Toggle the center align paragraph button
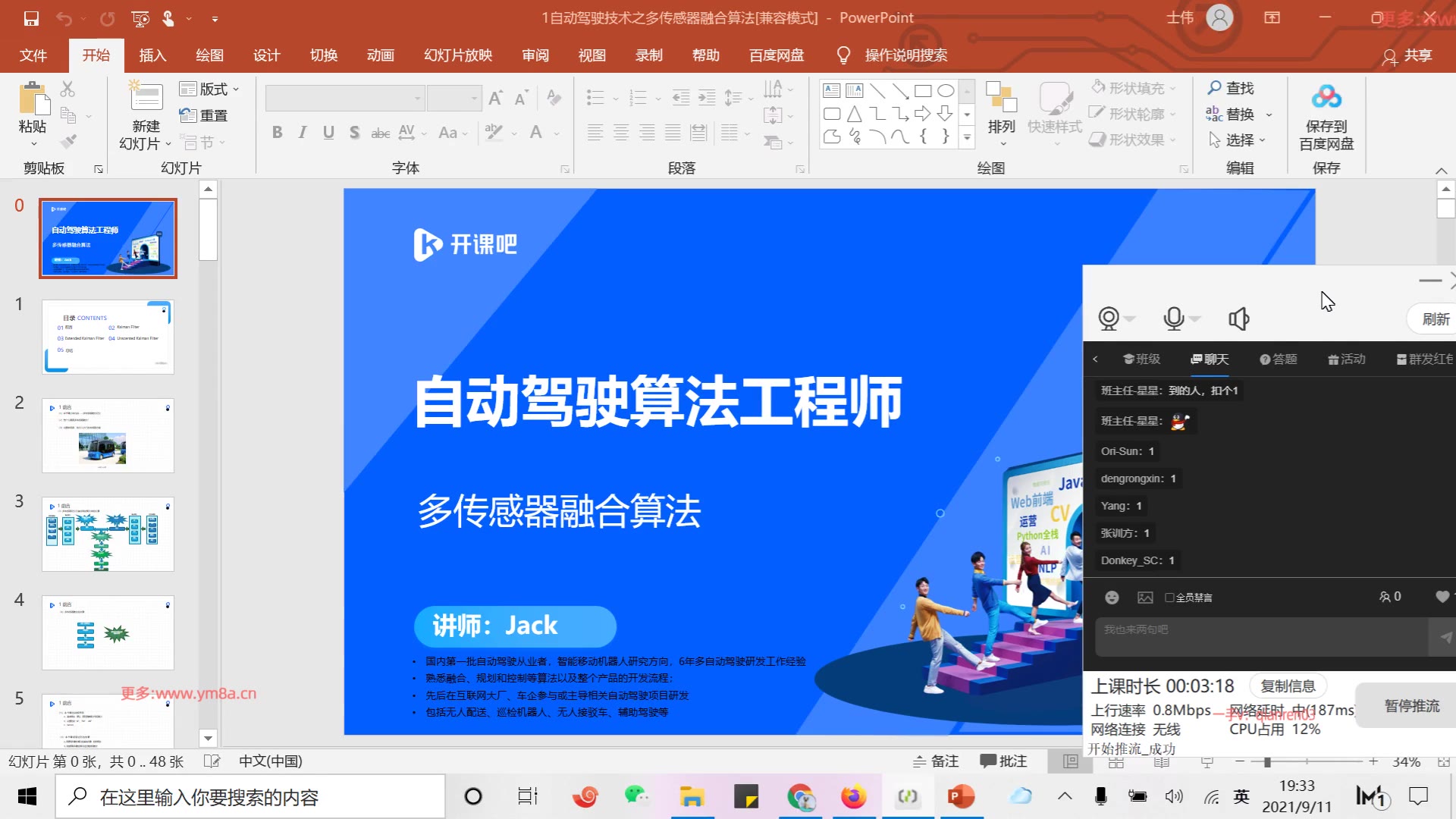 point(621,133)
